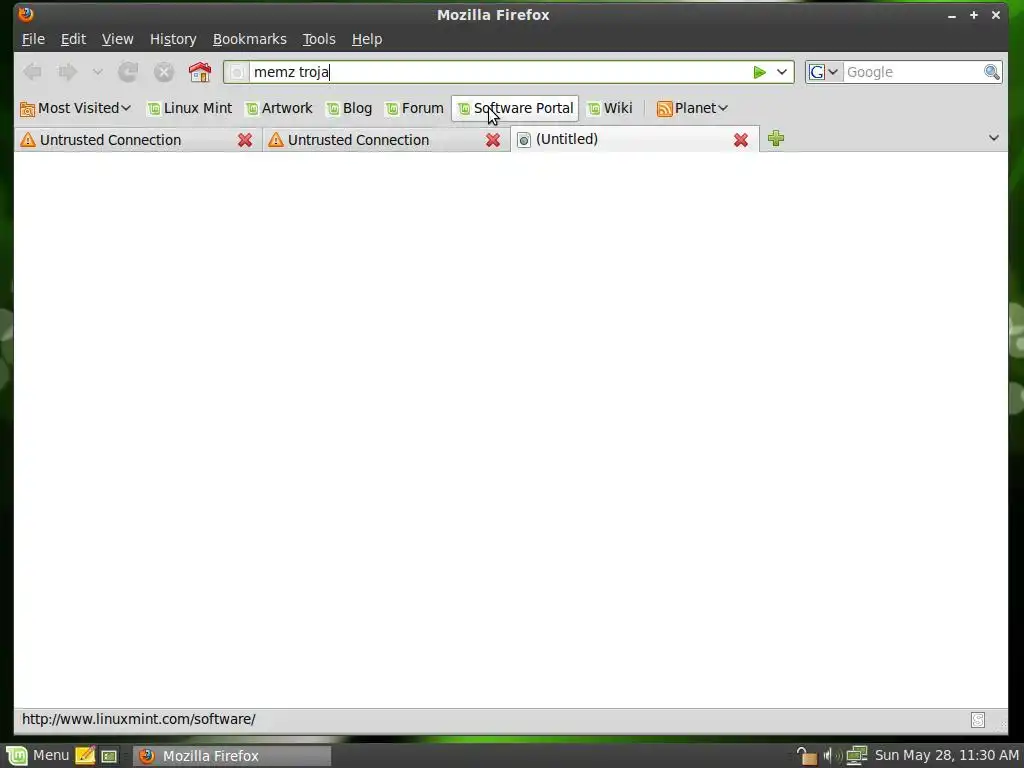Viewport: 1024px width, 768px height.
Task: Maximize the Firefox window
Action: (974, 14)
